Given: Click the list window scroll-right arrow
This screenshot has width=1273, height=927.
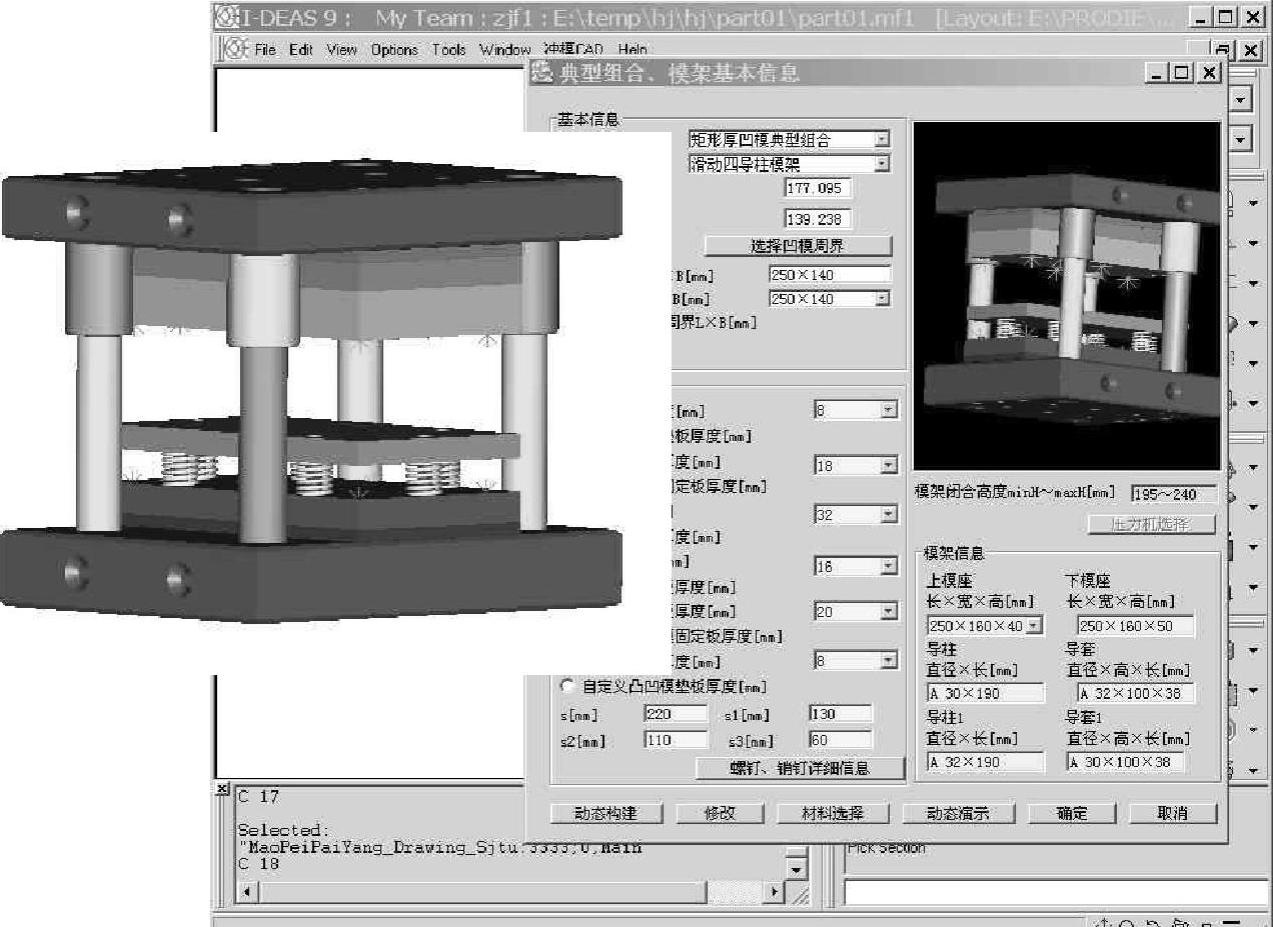Looking at the screenshot, I should pyautogui.click(x=775, y=890).
